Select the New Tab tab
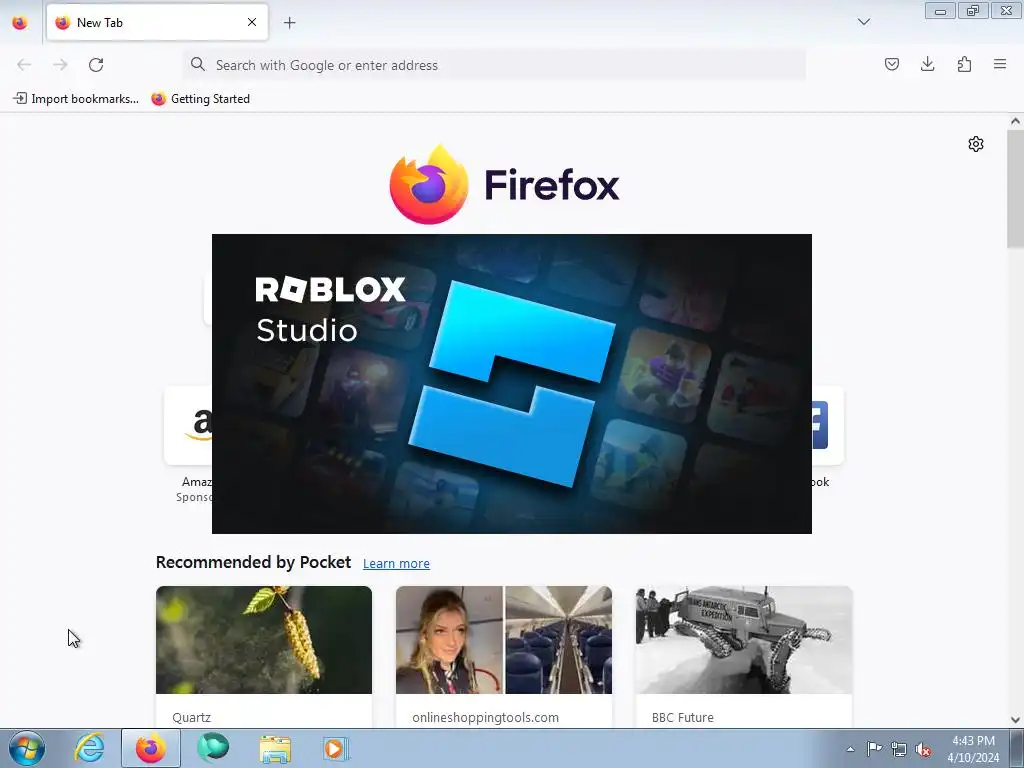 (x=157, y=23)
